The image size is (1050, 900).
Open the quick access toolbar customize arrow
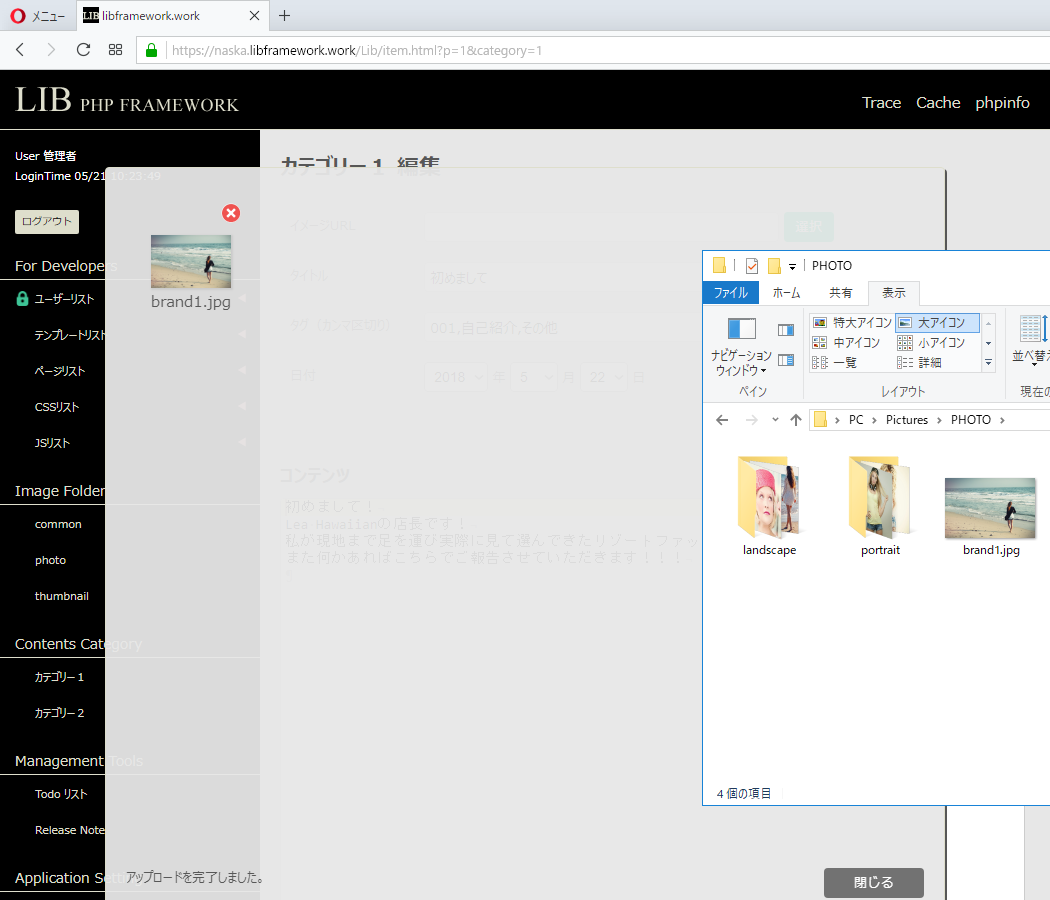click(793, 267)
